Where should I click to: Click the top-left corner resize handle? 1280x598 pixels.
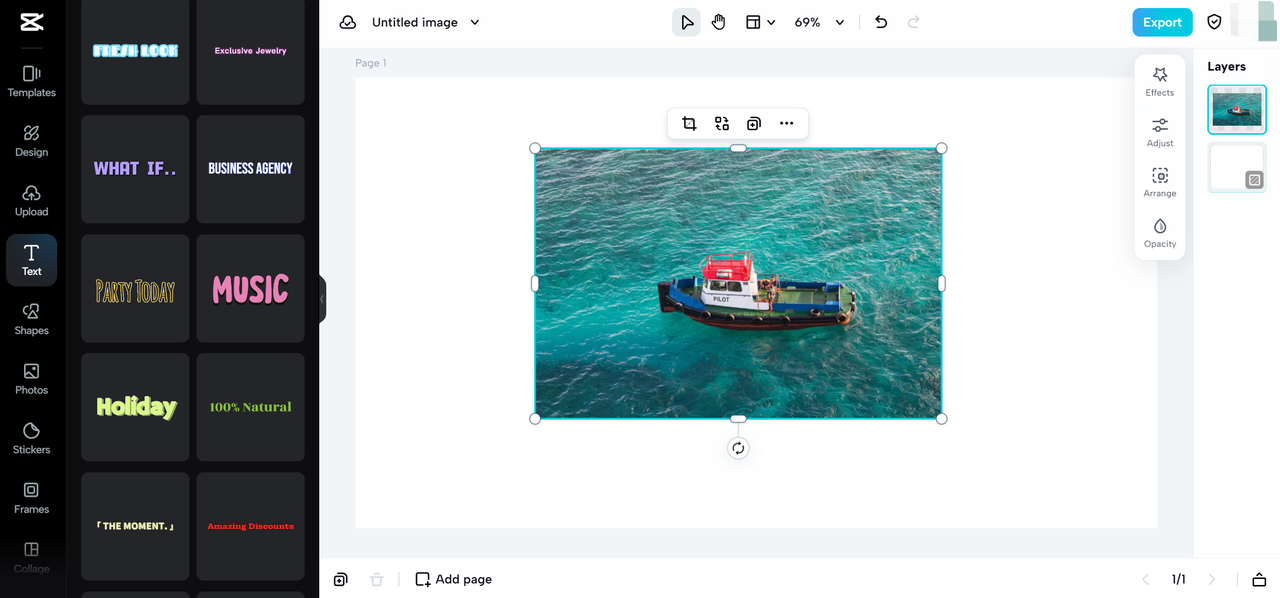pyautogui.click(x=535, y=148)
